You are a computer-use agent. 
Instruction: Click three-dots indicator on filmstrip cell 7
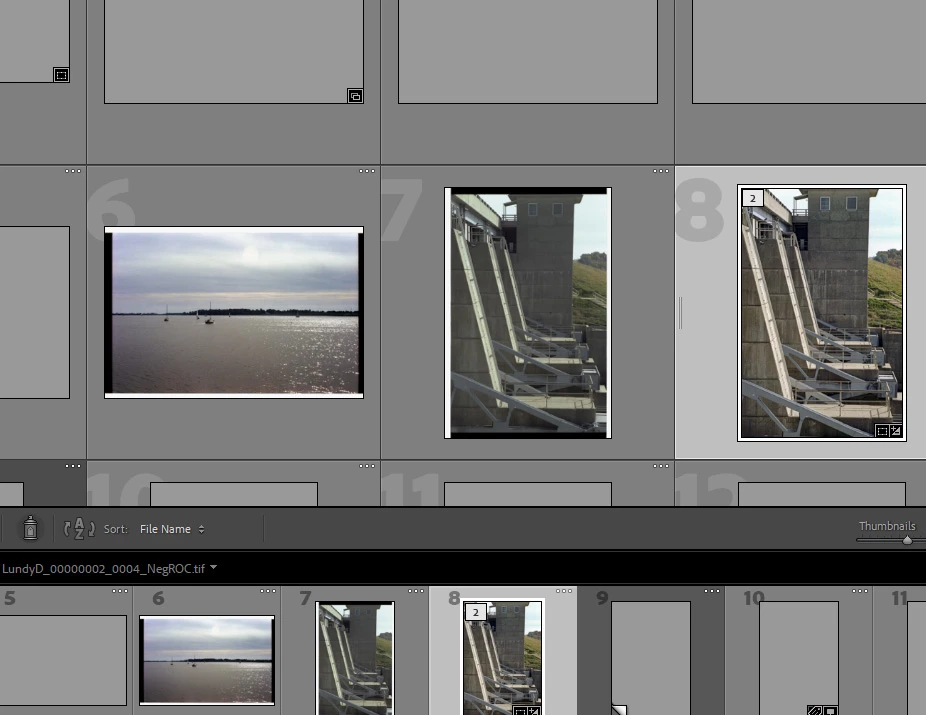click(x=416, y=591)
